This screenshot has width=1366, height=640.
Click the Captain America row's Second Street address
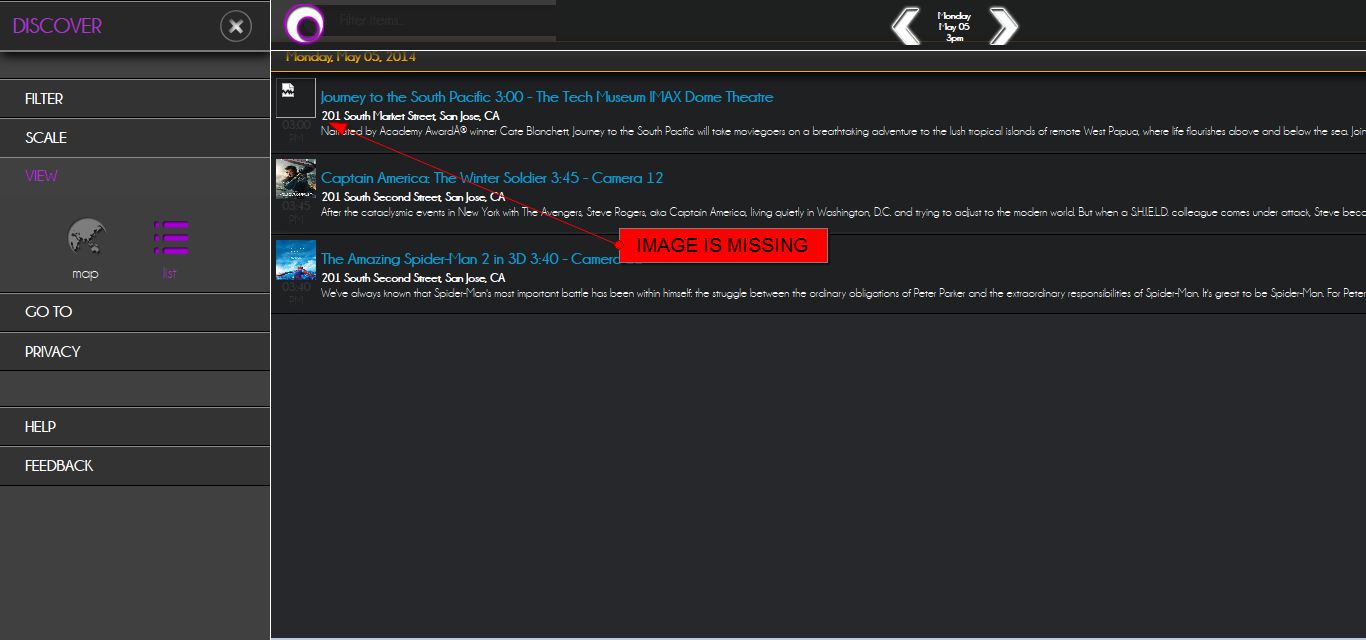414,197
